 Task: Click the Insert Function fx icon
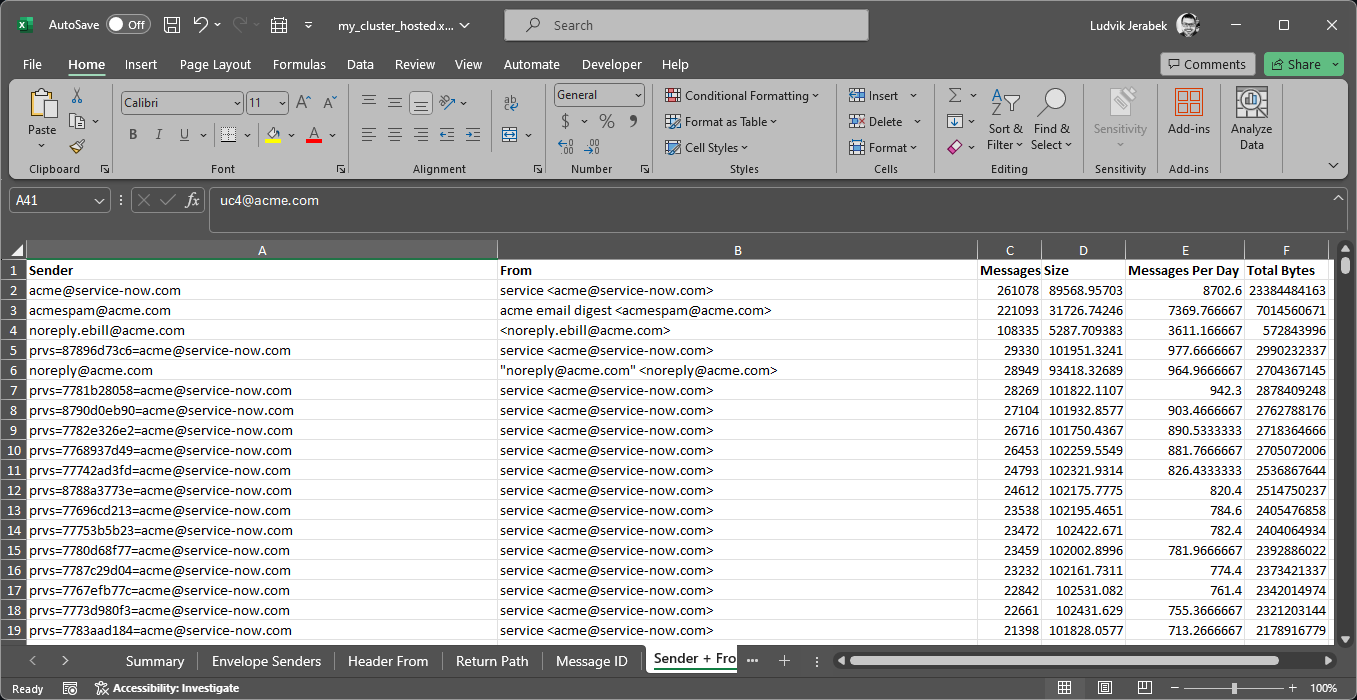193,201
